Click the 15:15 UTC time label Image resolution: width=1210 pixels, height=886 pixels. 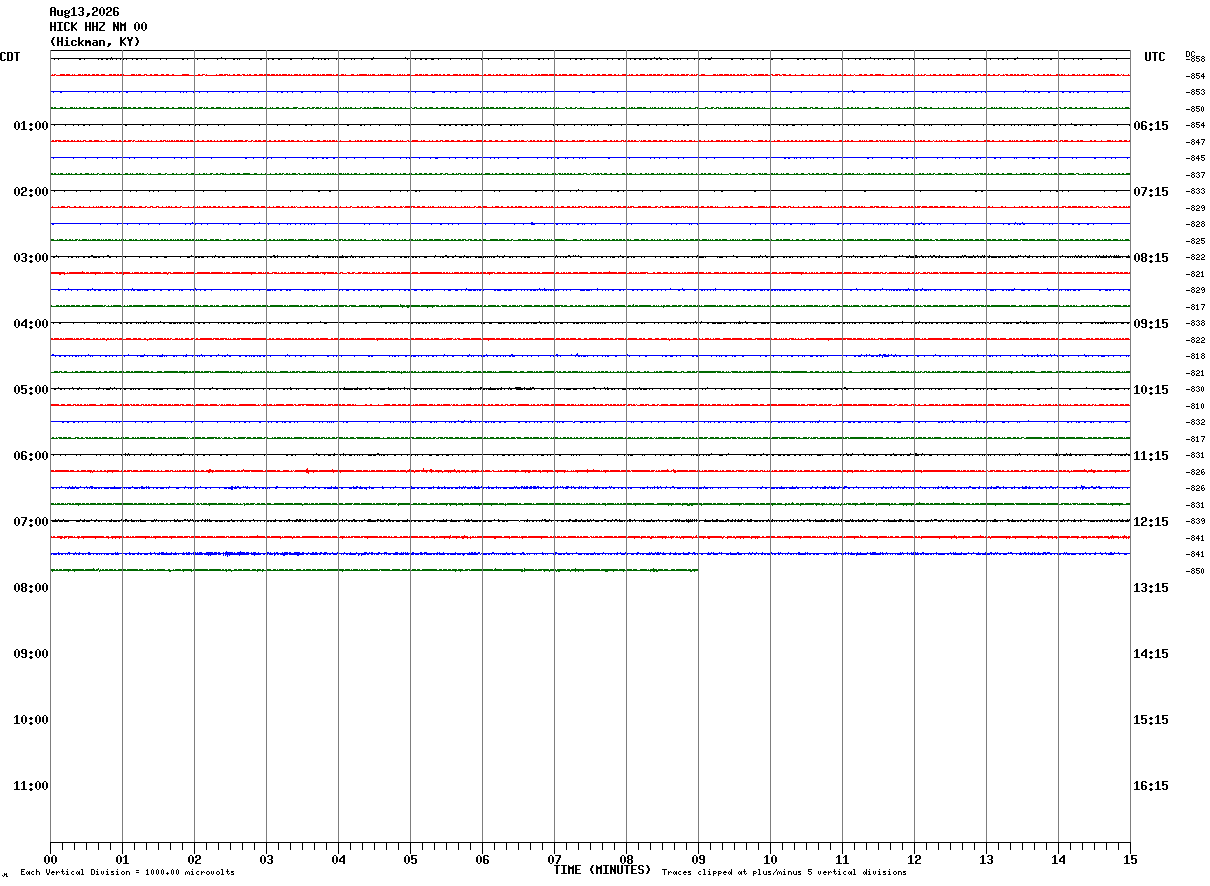pos(1150,720)
